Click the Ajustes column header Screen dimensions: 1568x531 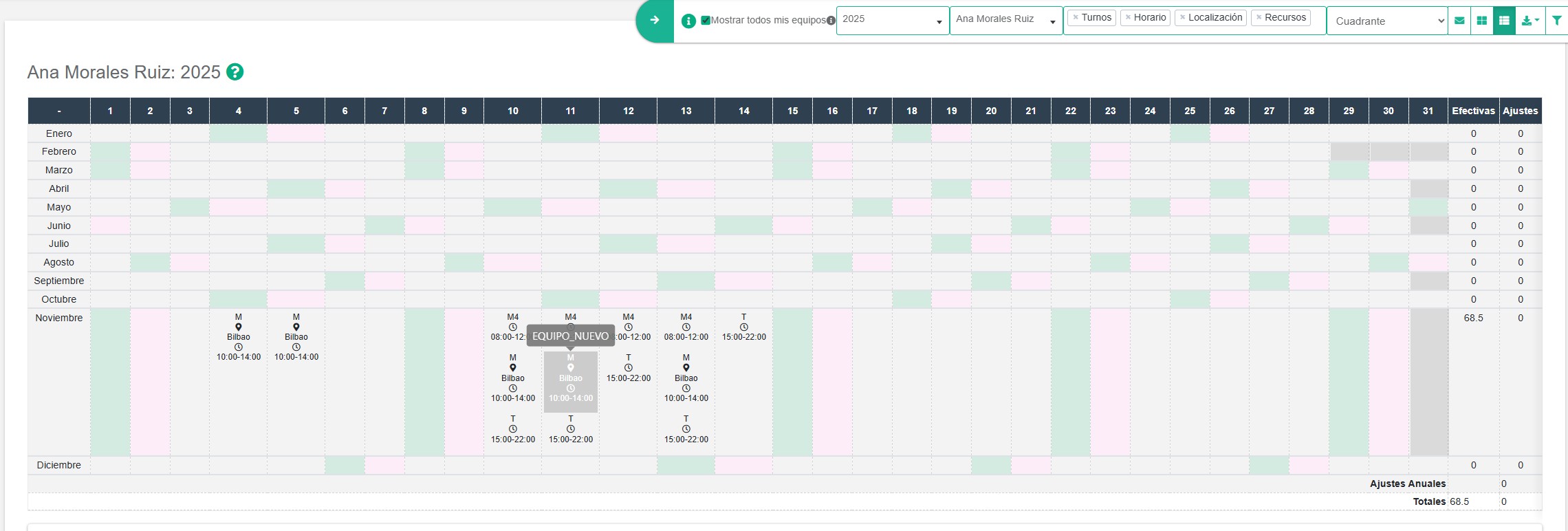(1520, 111)
